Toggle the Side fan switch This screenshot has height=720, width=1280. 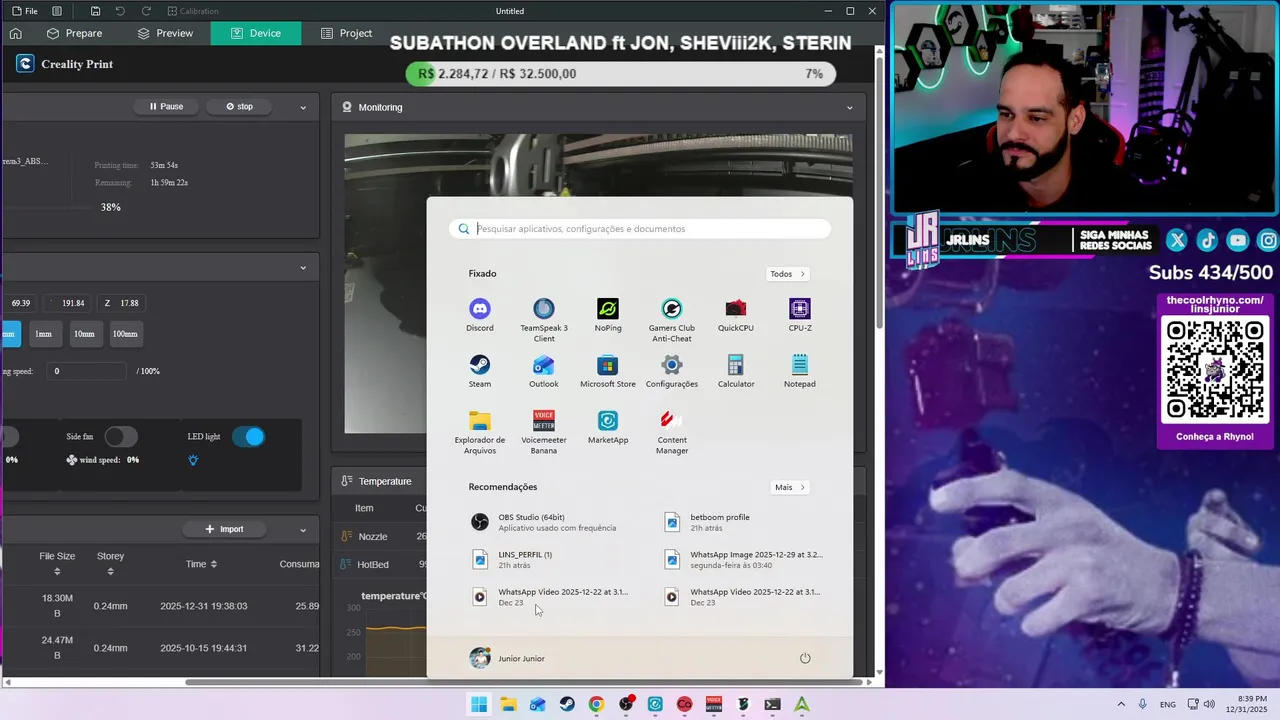121,436
